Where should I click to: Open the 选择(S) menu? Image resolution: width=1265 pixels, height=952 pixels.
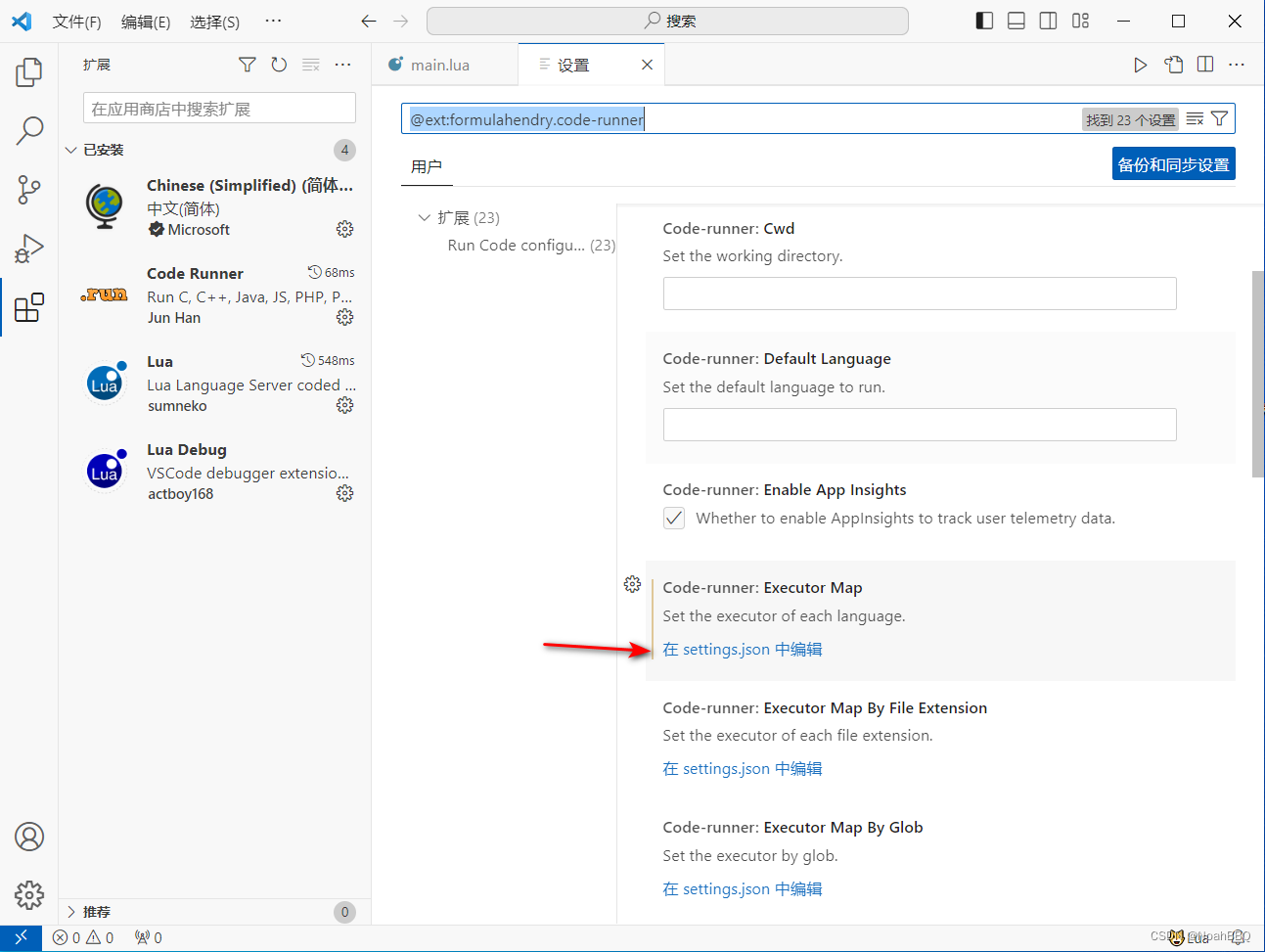(214, 22)
